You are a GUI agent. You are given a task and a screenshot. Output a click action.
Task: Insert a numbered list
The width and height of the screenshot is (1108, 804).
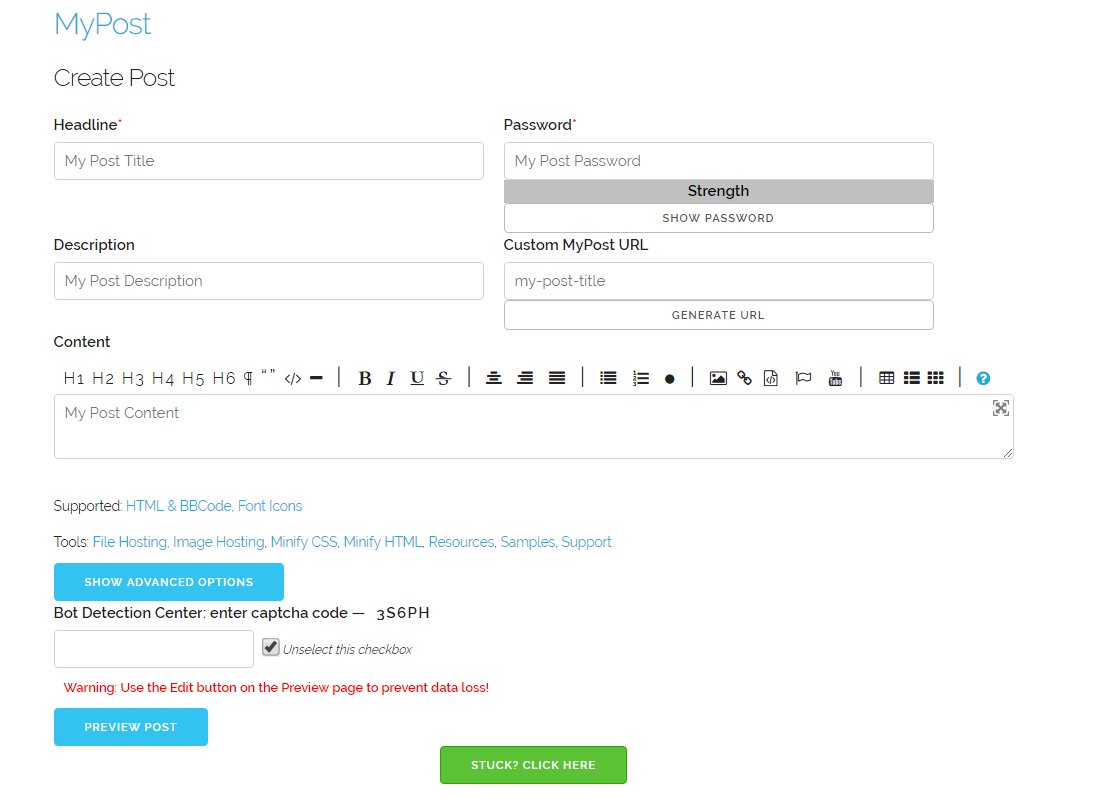click(641, 379)
